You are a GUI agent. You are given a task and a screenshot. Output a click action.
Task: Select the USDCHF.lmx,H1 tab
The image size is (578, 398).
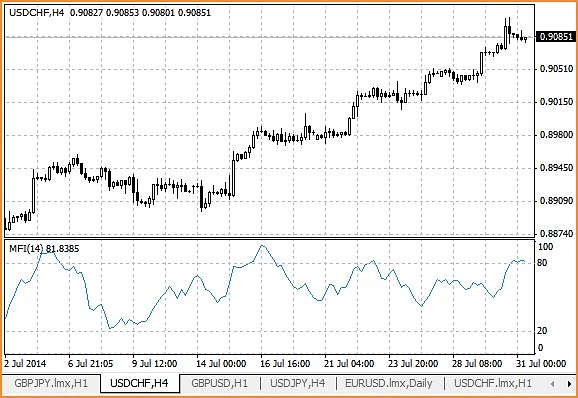493,383
